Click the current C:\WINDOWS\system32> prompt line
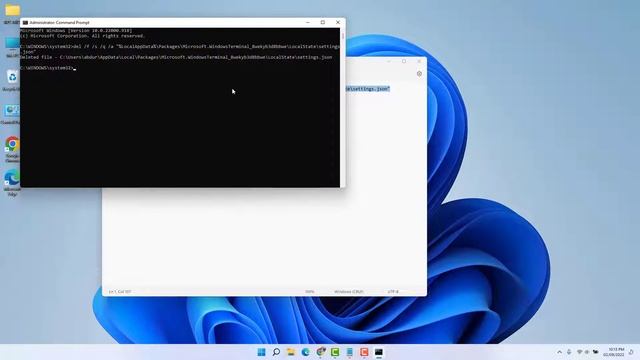Viewport: 640px width, 360px height. (x=47, y=68)
